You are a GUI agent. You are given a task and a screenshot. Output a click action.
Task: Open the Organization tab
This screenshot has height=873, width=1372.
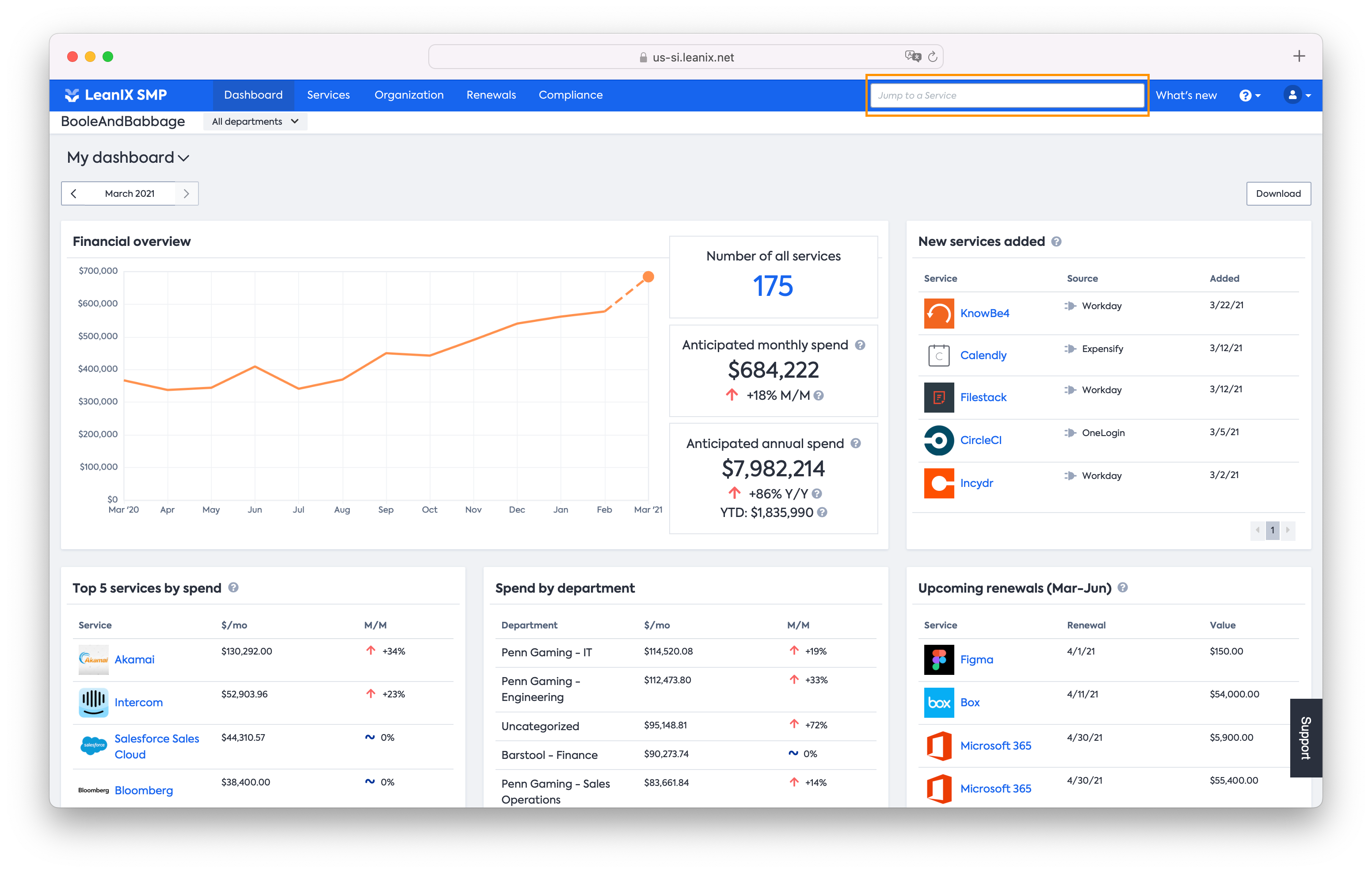click(409, 95)
